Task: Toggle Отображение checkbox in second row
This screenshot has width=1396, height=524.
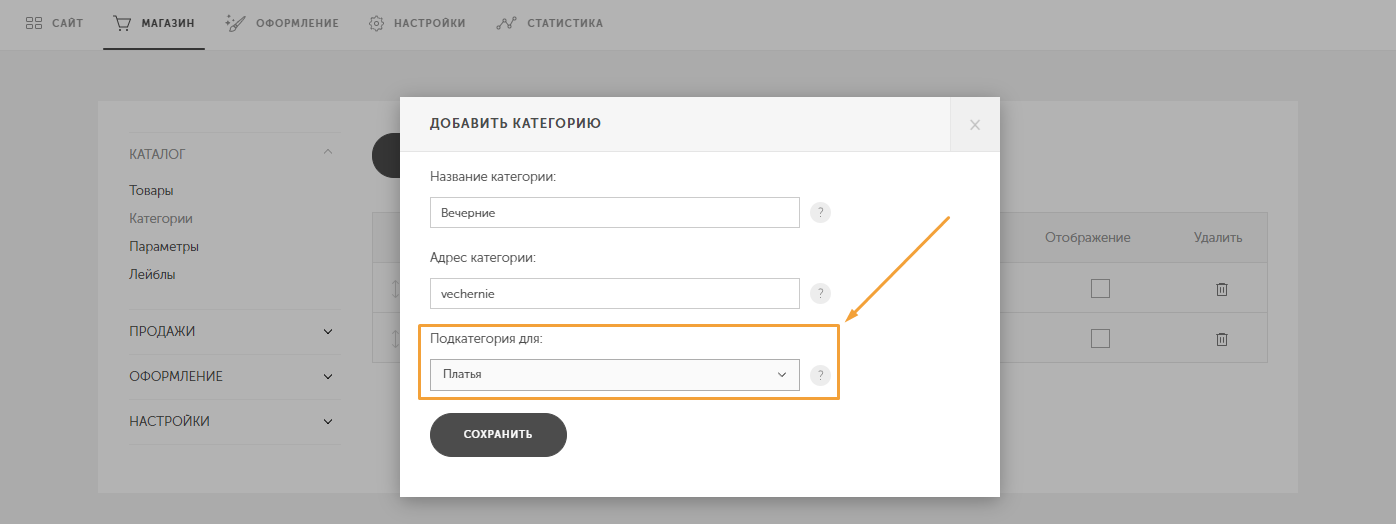Action: tap(1100, 338)
